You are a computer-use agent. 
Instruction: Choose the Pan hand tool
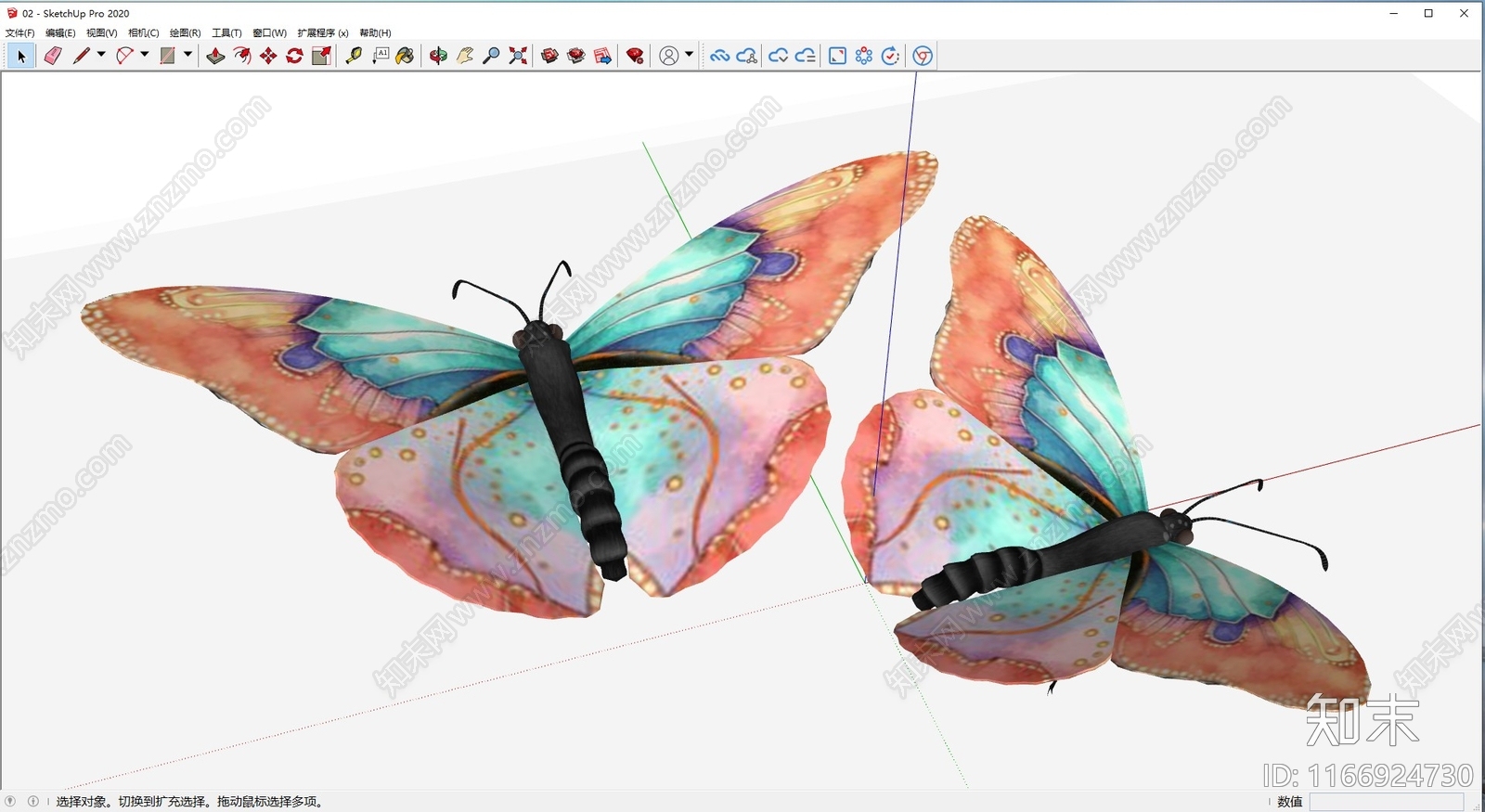point(465,56)
